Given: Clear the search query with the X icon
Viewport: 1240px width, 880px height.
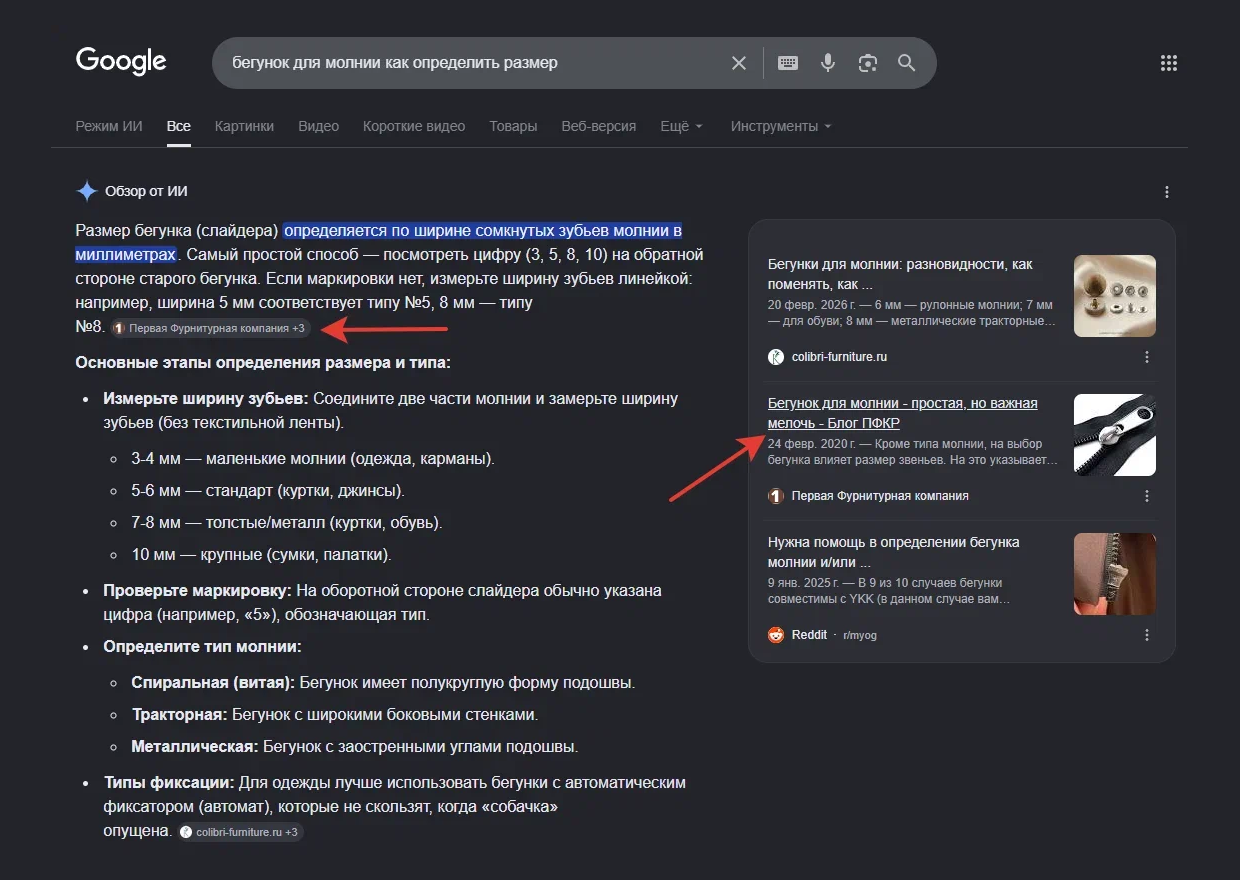Looking at the screenshot, I should (739, 63).
